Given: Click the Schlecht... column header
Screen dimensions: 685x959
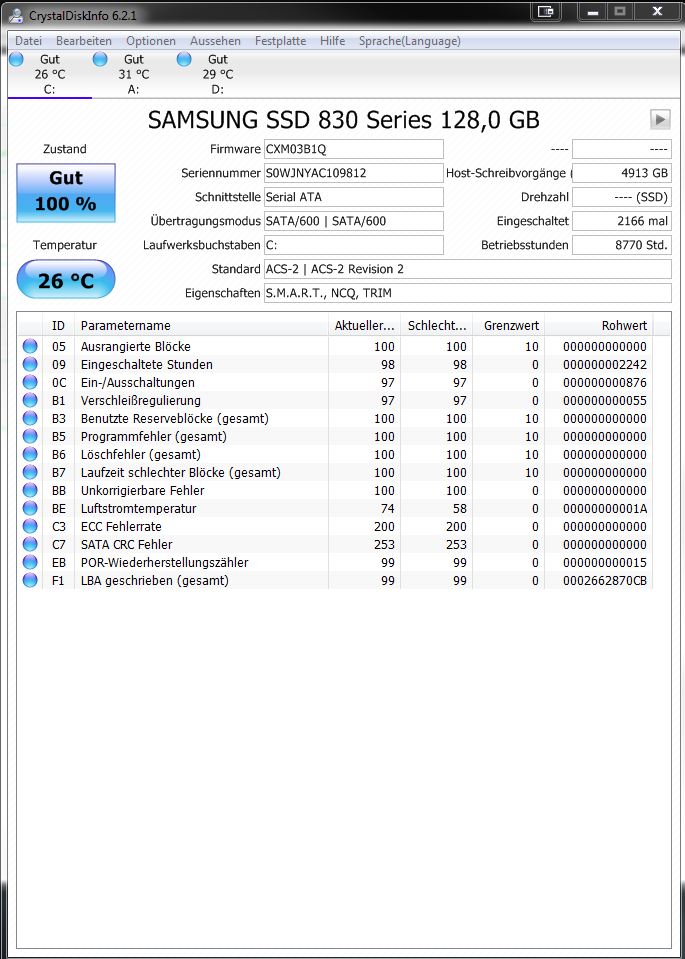Looking at the screenshot, I should tap(437, 325).
